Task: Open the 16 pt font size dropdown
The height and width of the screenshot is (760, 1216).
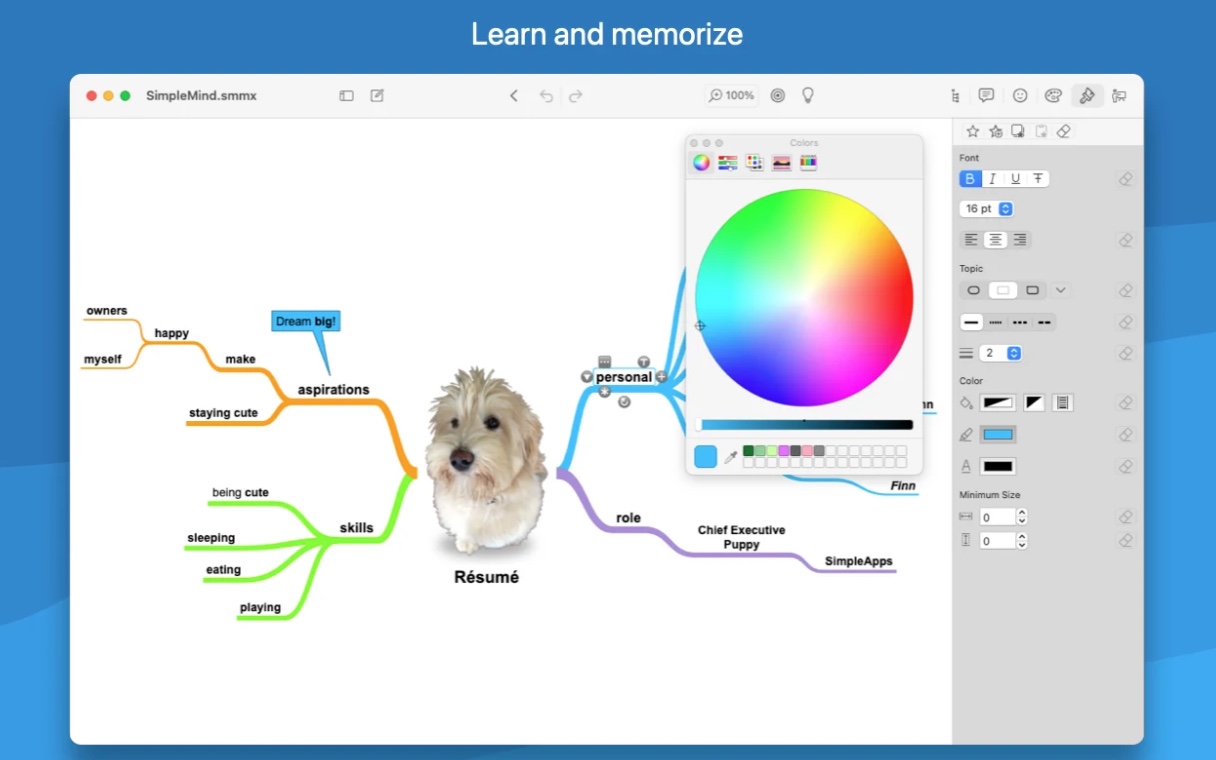Action: click(987, 209)
